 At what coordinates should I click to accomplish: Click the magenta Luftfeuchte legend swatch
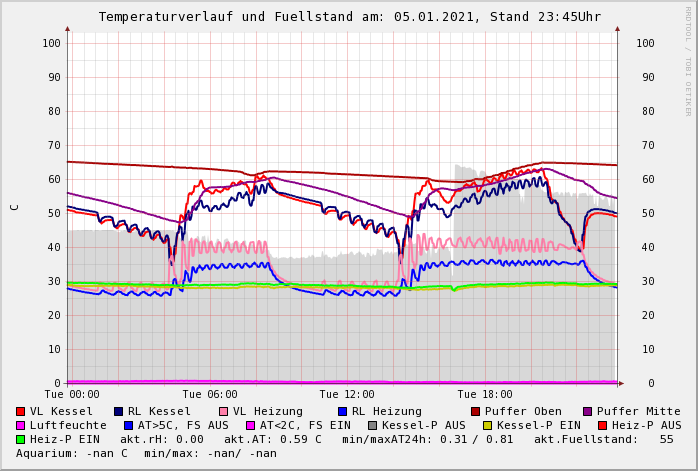tap(21, 425)
